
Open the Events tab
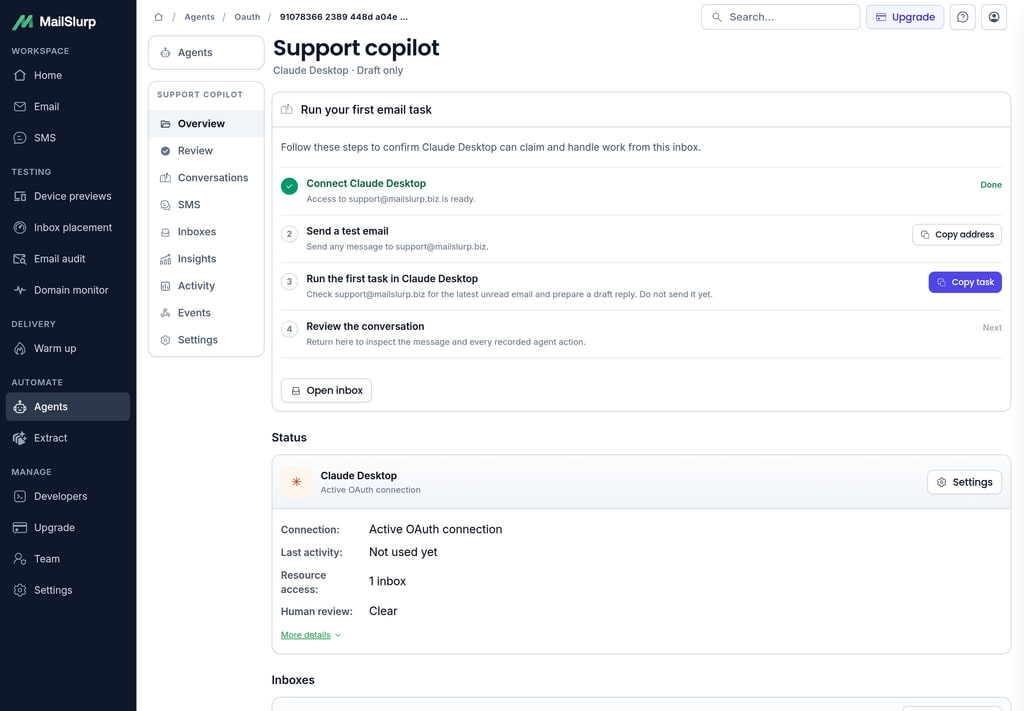[206, 313]
